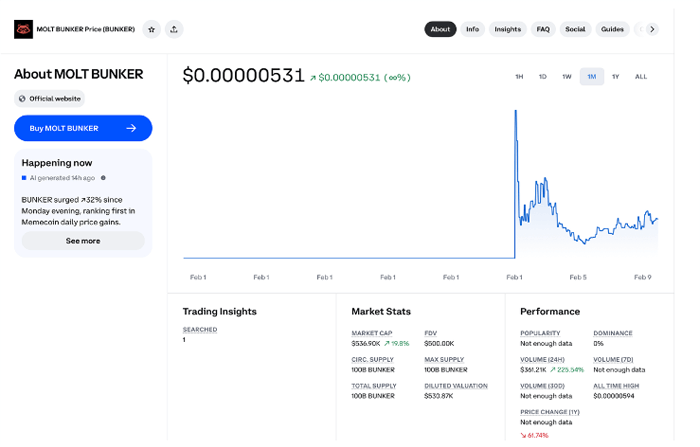Show the 1Y price chart
The width and height of the screenshot is (700, 447).
coord(616,77)
